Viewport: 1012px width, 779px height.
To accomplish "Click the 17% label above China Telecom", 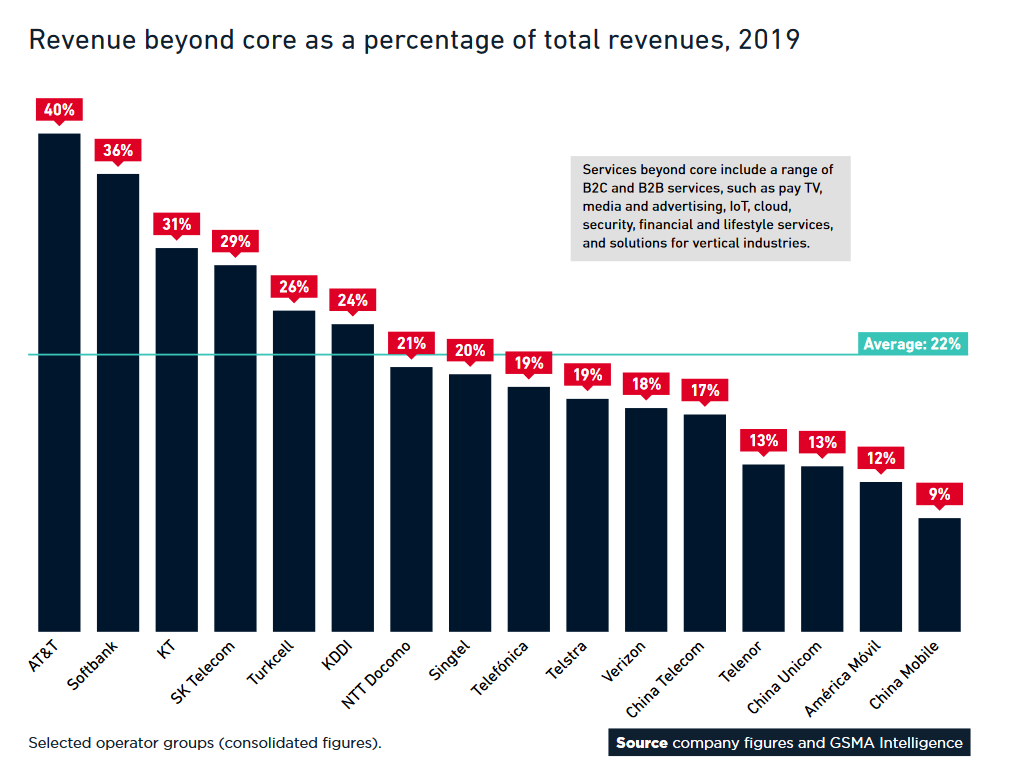I will click(705, 390).
